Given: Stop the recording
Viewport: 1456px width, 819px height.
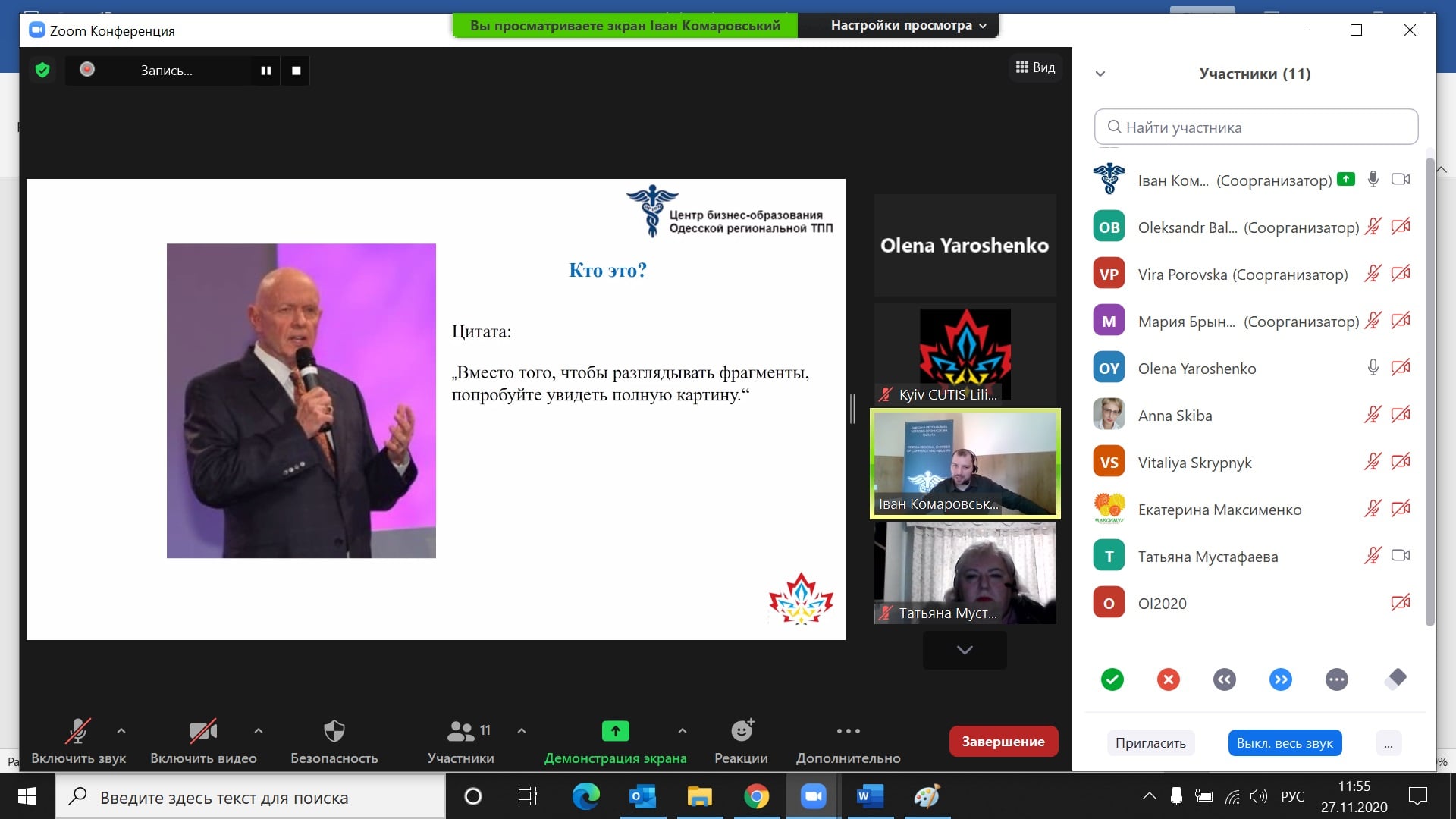Looking at the screenshot, I should (297, 71).
